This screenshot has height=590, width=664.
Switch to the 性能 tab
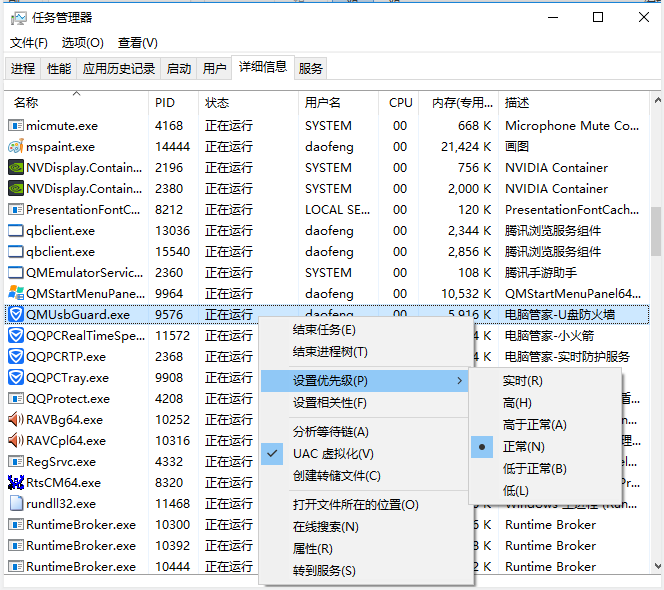pyautogui.click(x=59, y=68)
